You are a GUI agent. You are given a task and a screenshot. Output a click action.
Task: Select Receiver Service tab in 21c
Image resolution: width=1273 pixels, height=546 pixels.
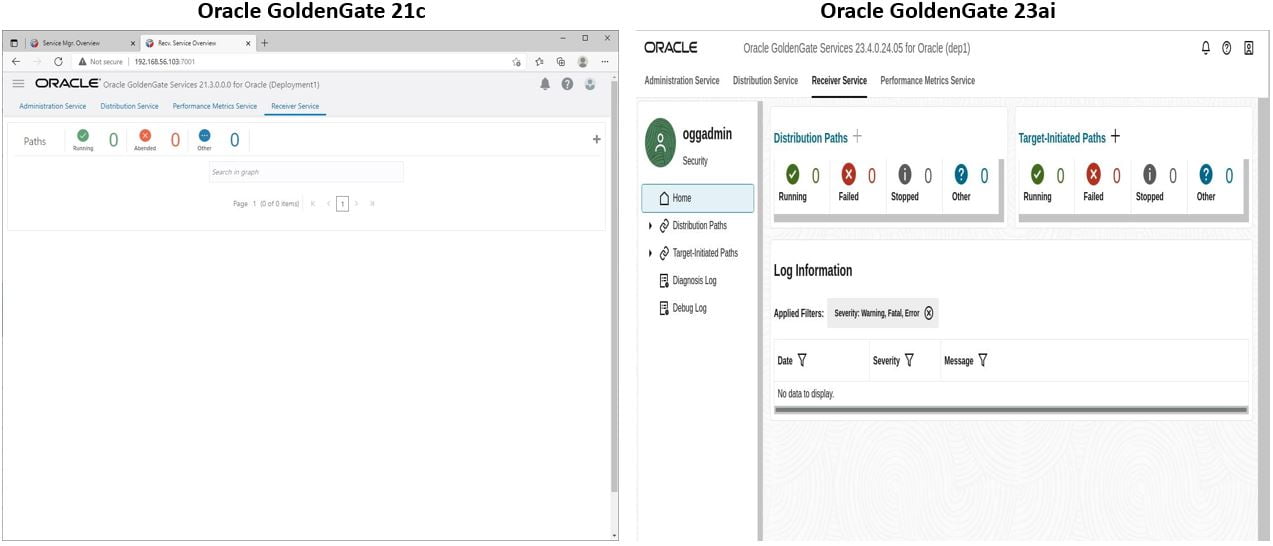[295, 106]
